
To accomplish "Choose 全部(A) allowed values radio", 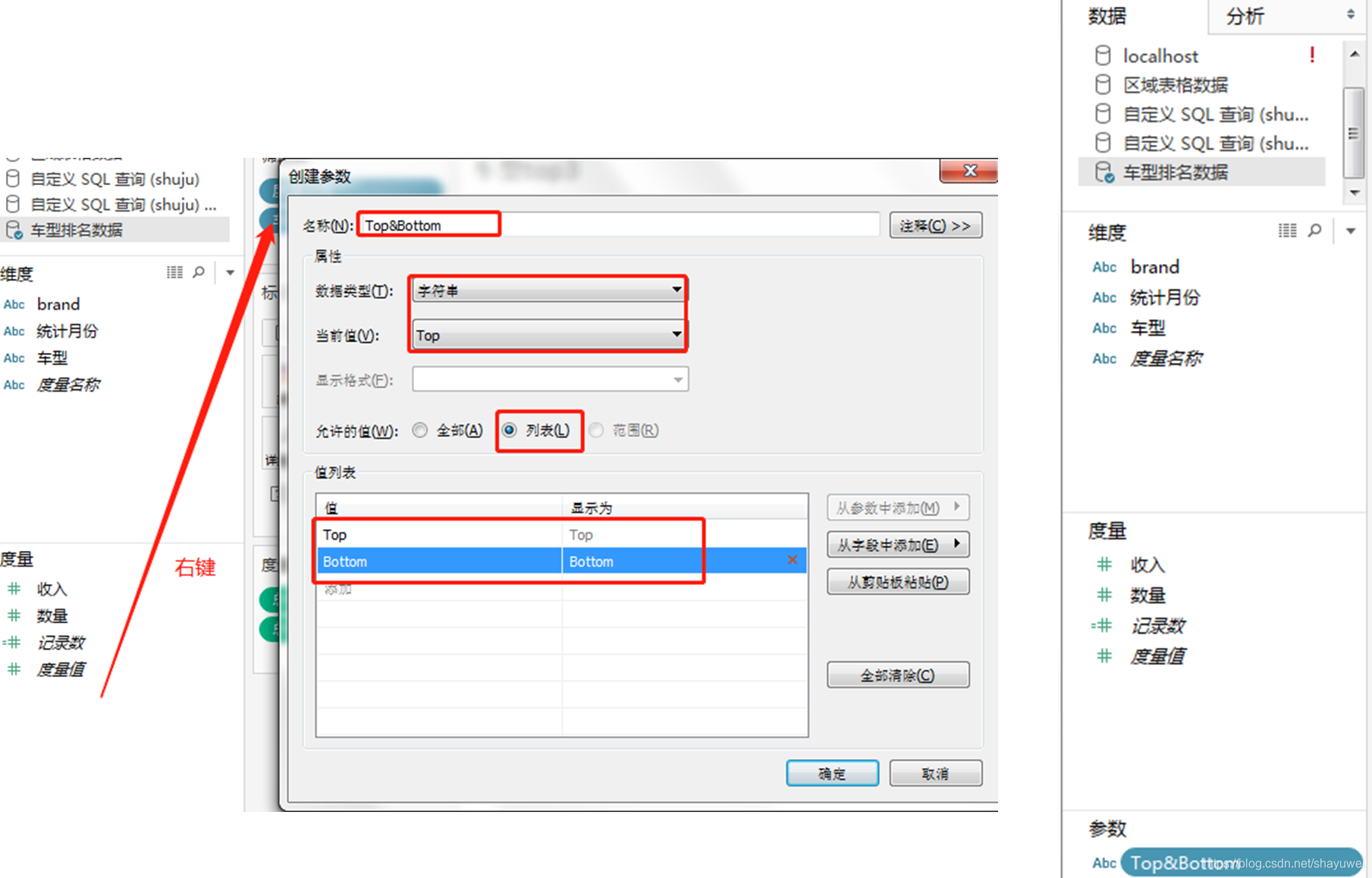I will tap(419, 430).
